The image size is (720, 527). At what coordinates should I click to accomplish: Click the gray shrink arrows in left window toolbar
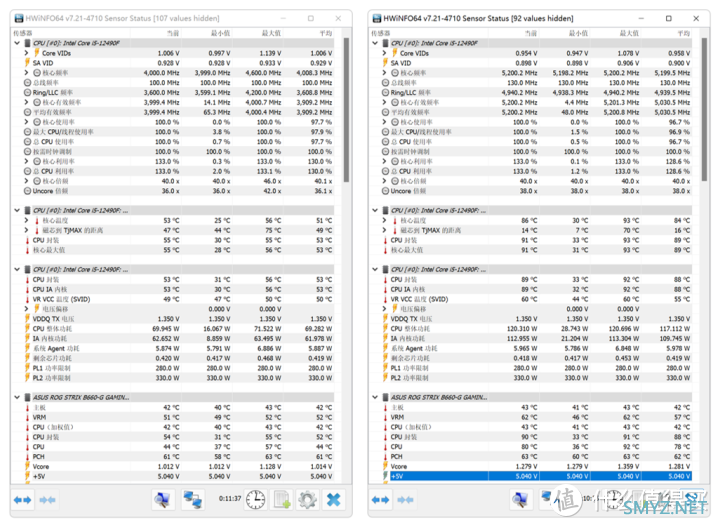point(46,499)
